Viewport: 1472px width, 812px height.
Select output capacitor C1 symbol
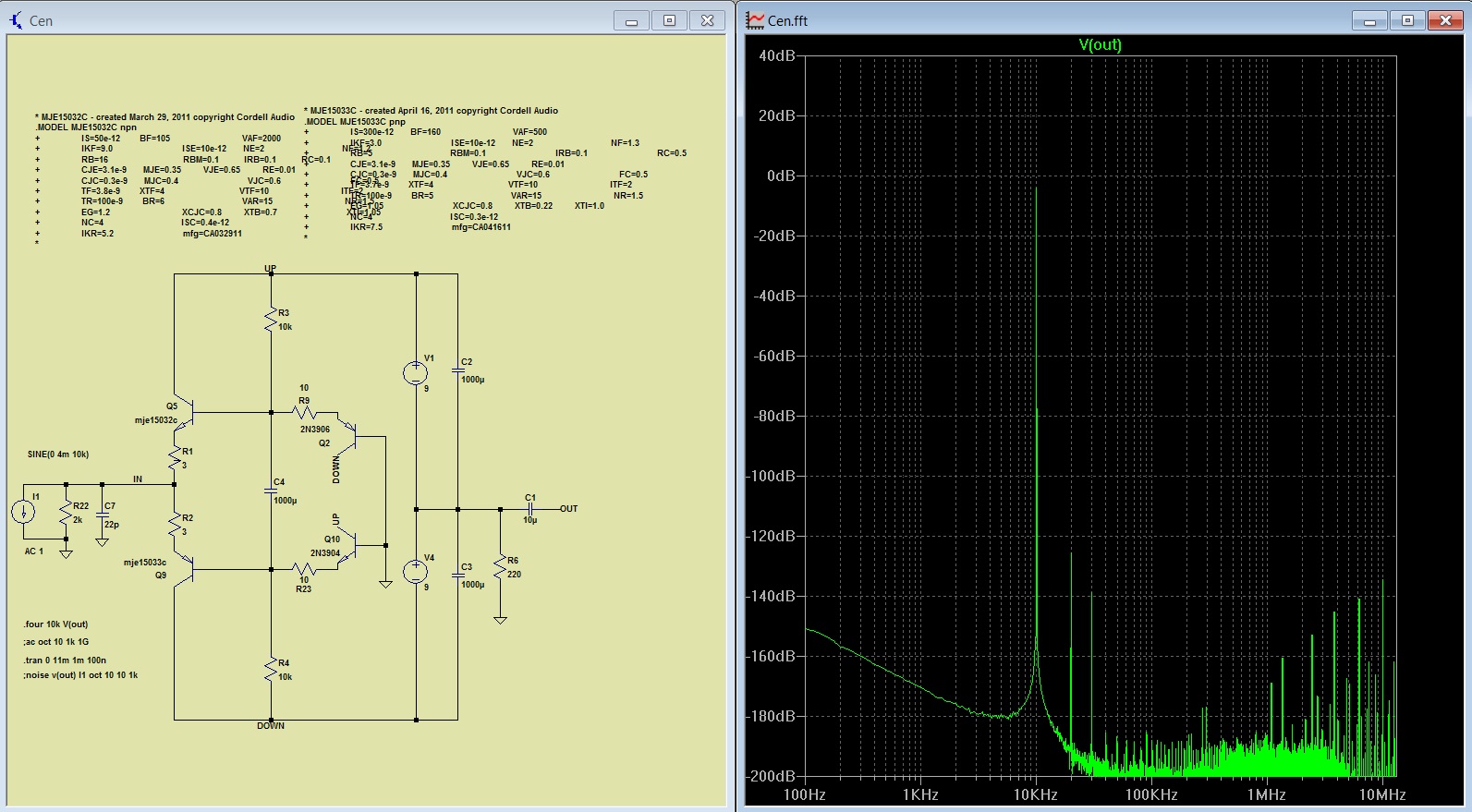[530, 509]
